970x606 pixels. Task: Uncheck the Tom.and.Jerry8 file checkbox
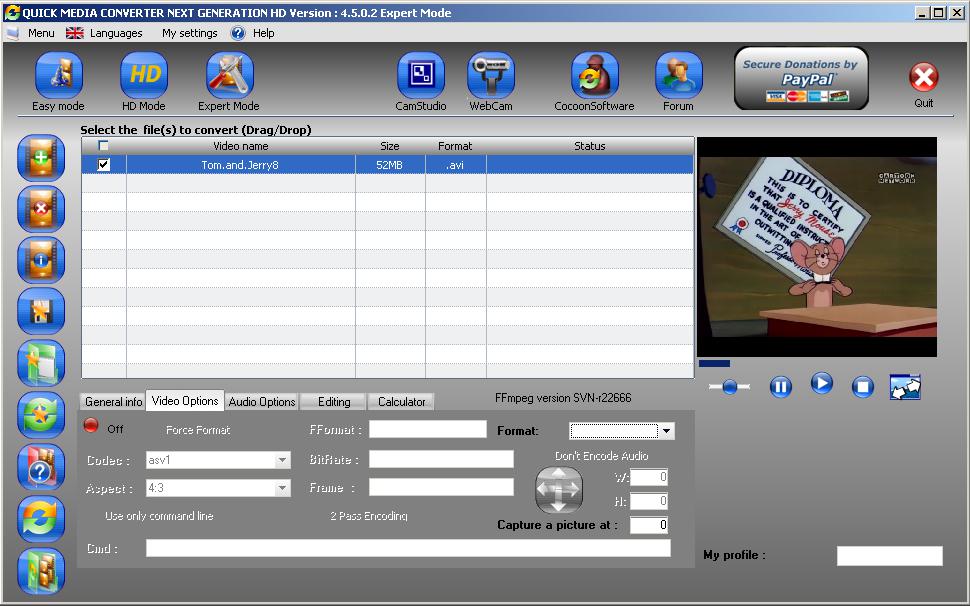tap(103, 164)
